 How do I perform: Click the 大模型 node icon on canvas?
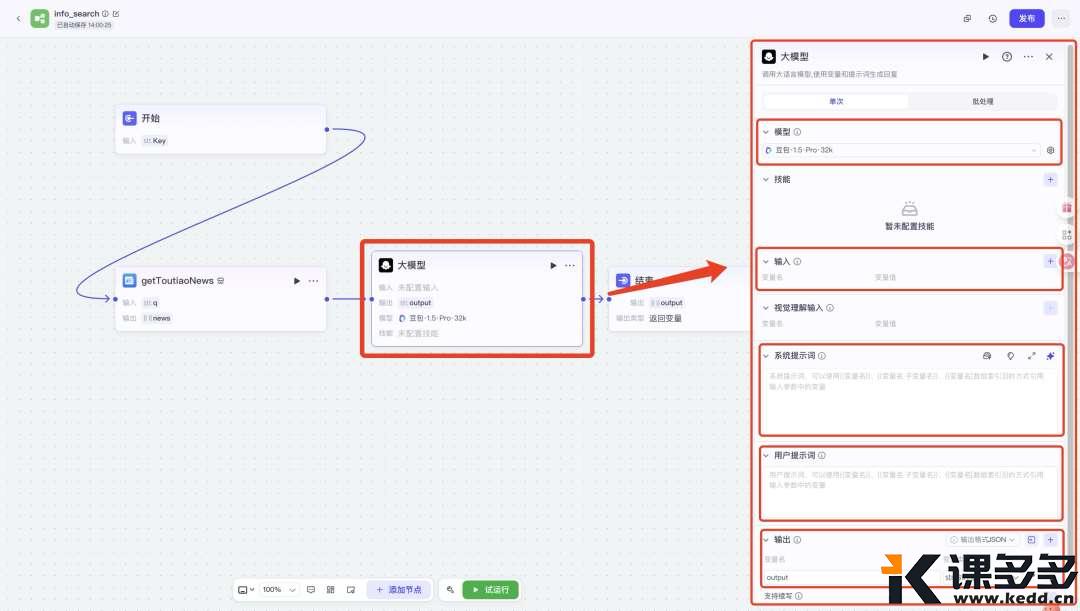pos(386,265)
